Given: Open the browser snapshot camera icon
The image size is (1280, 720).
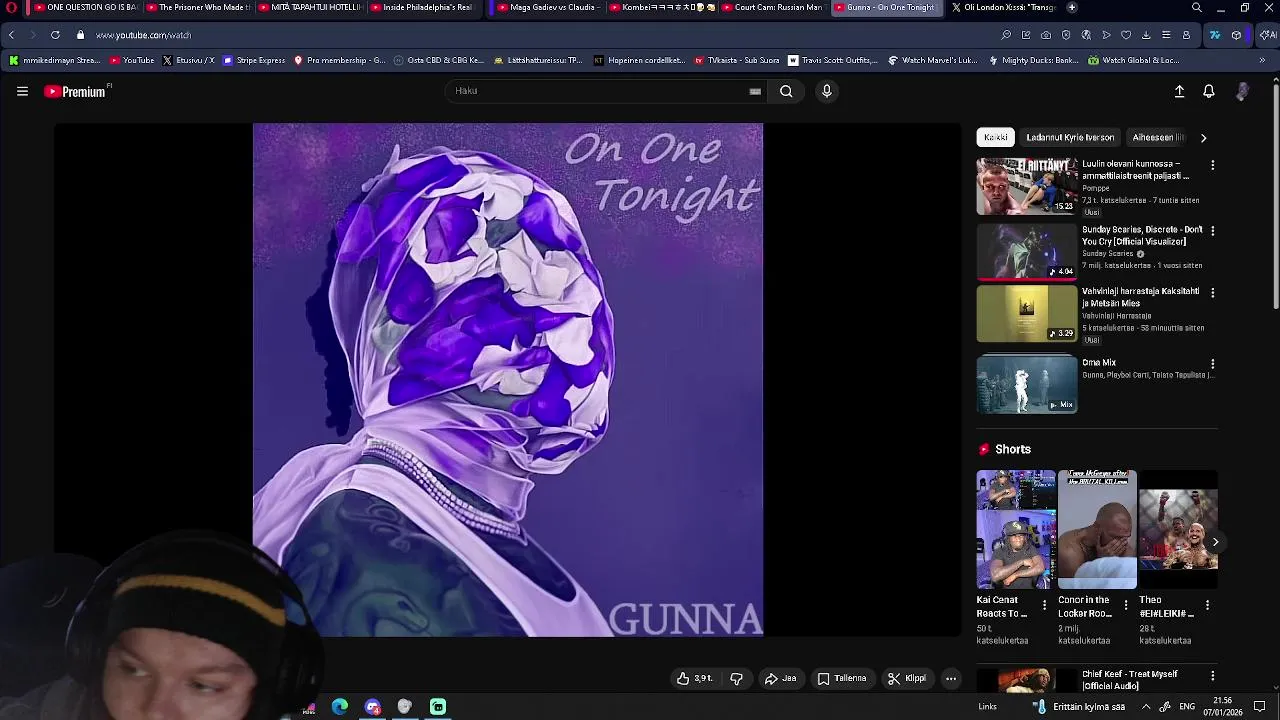Looking at the screenshot, I should (x=1046, y=35).
